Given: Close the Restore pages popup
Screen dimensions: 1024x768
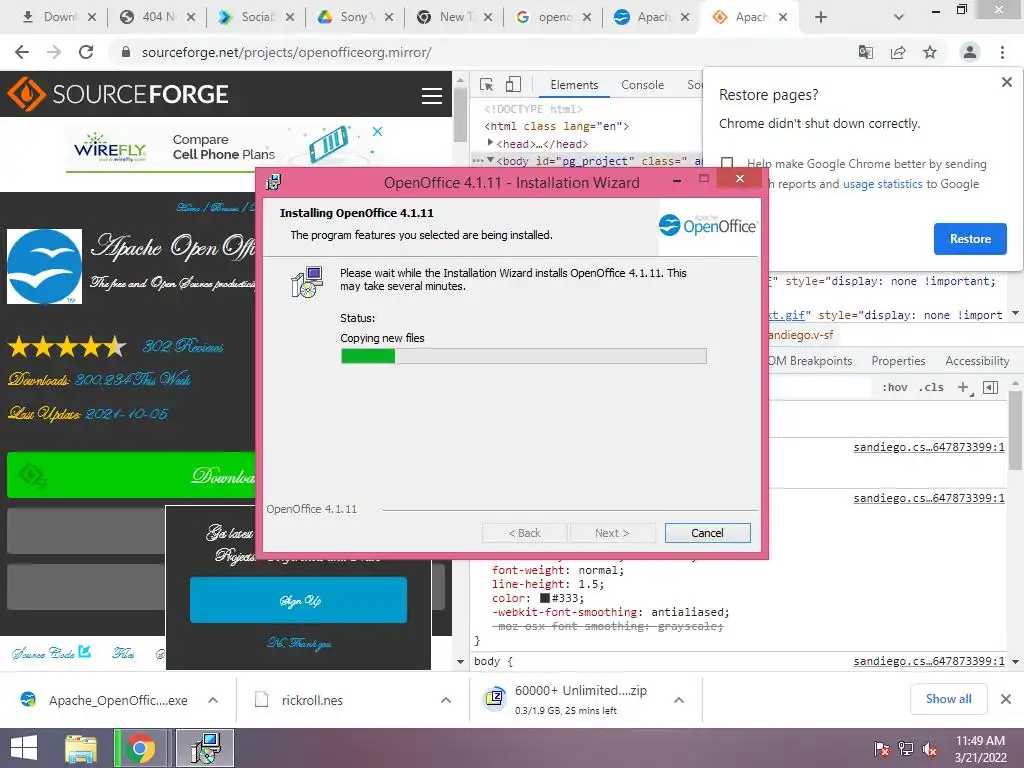Looking at the screenshot, I should point(1006,82).
